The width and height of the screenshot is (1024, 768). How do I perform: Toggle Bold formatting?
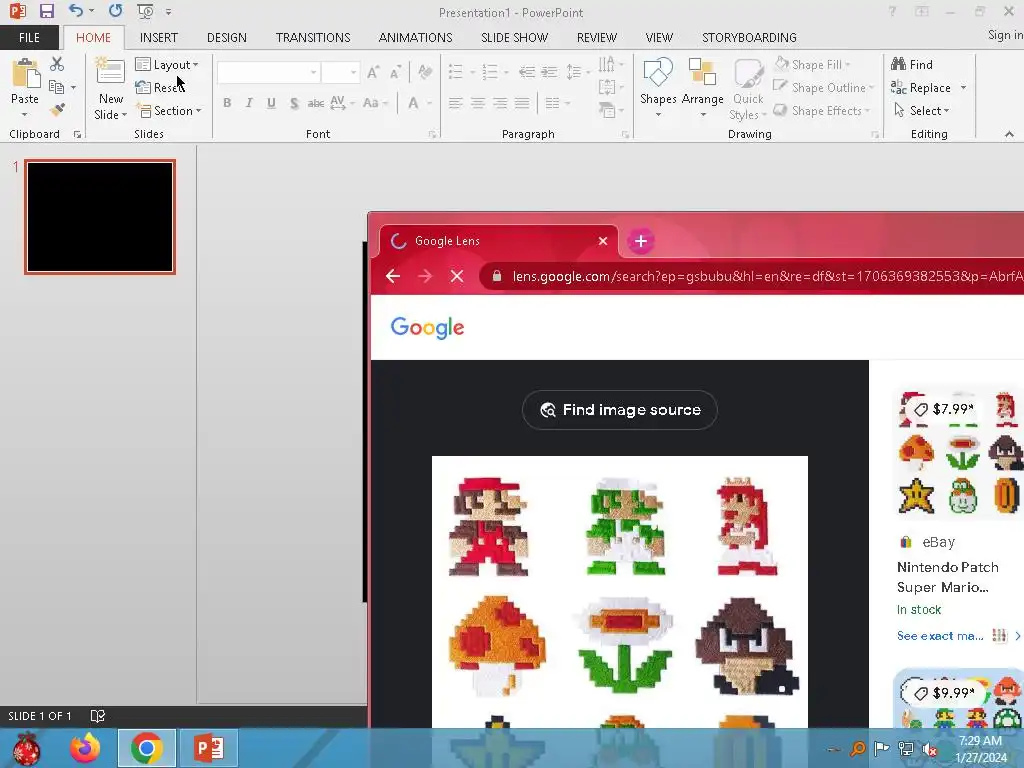pos(227,103)
